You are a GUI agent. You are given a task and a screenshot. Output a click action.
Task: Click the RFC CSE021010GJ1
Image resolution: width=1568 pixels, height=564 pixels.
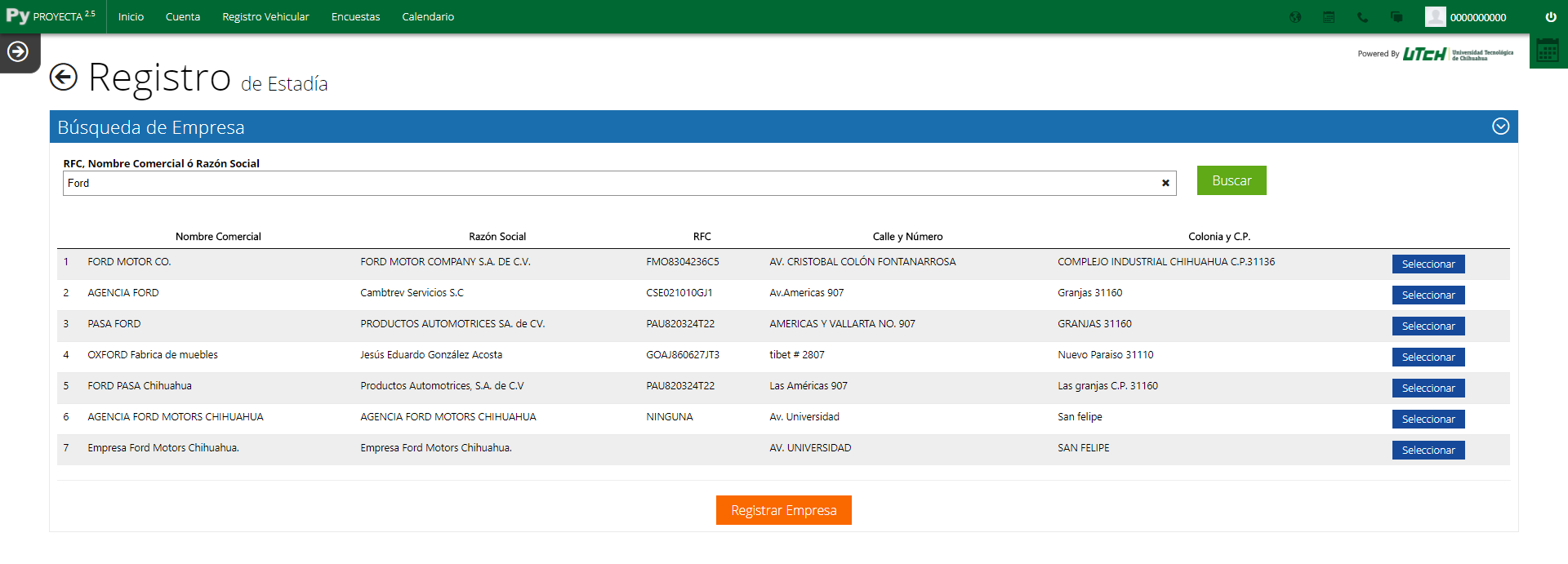point(679,293)
